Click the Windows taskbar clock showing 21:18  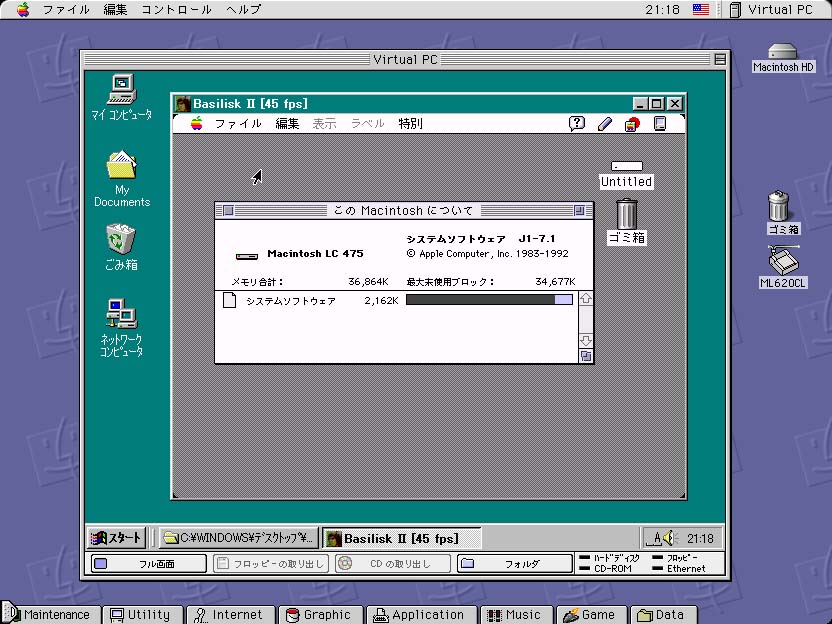pos(700,539)
